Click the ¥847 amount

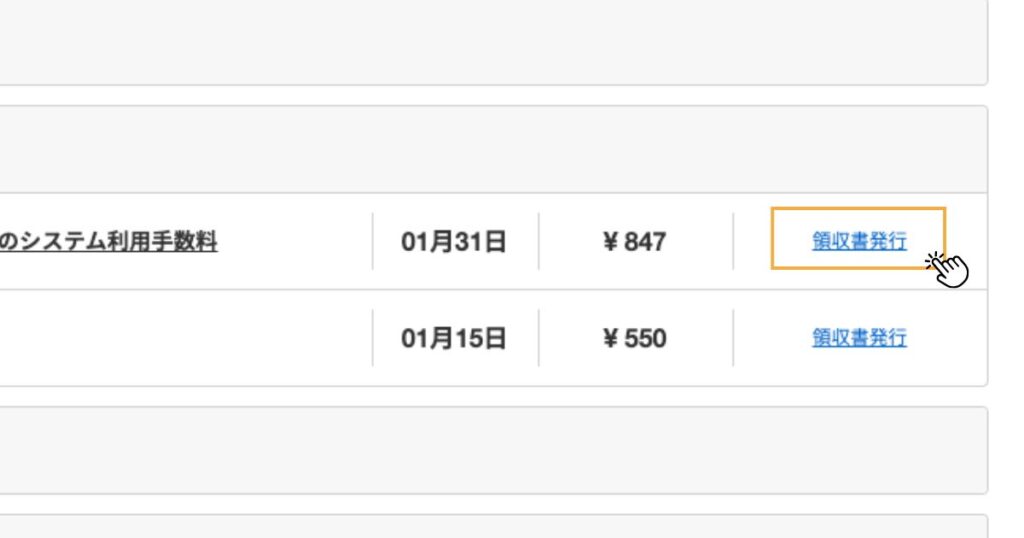(x=634, y=242)
